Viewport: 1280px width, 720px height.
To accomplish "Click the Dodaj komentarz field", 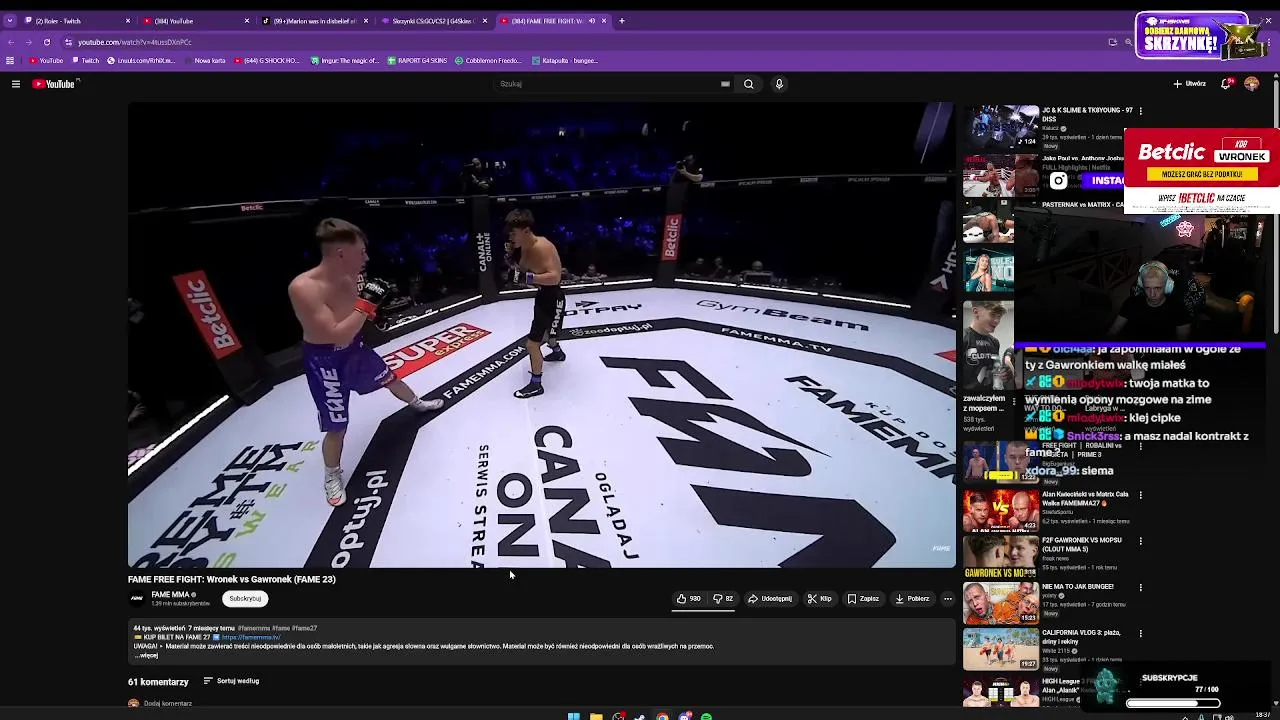I will (x=168, y=703).
